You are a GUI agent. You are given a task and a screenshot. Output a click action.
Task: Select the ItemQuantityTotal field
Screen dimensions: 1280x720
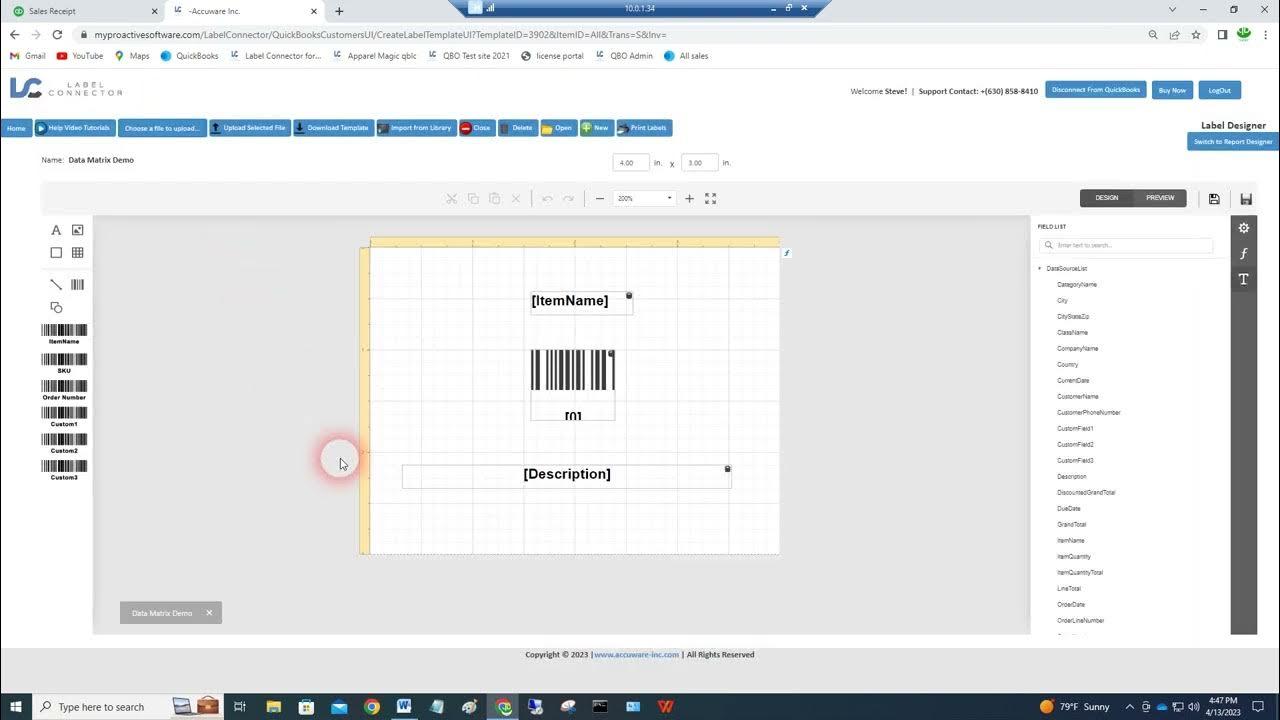pyautogui.click(x=1080, y=573)
